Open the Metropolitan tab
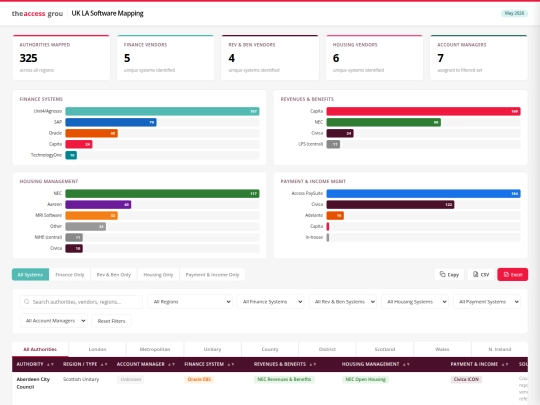540x405 pixels. click(155, 349)
